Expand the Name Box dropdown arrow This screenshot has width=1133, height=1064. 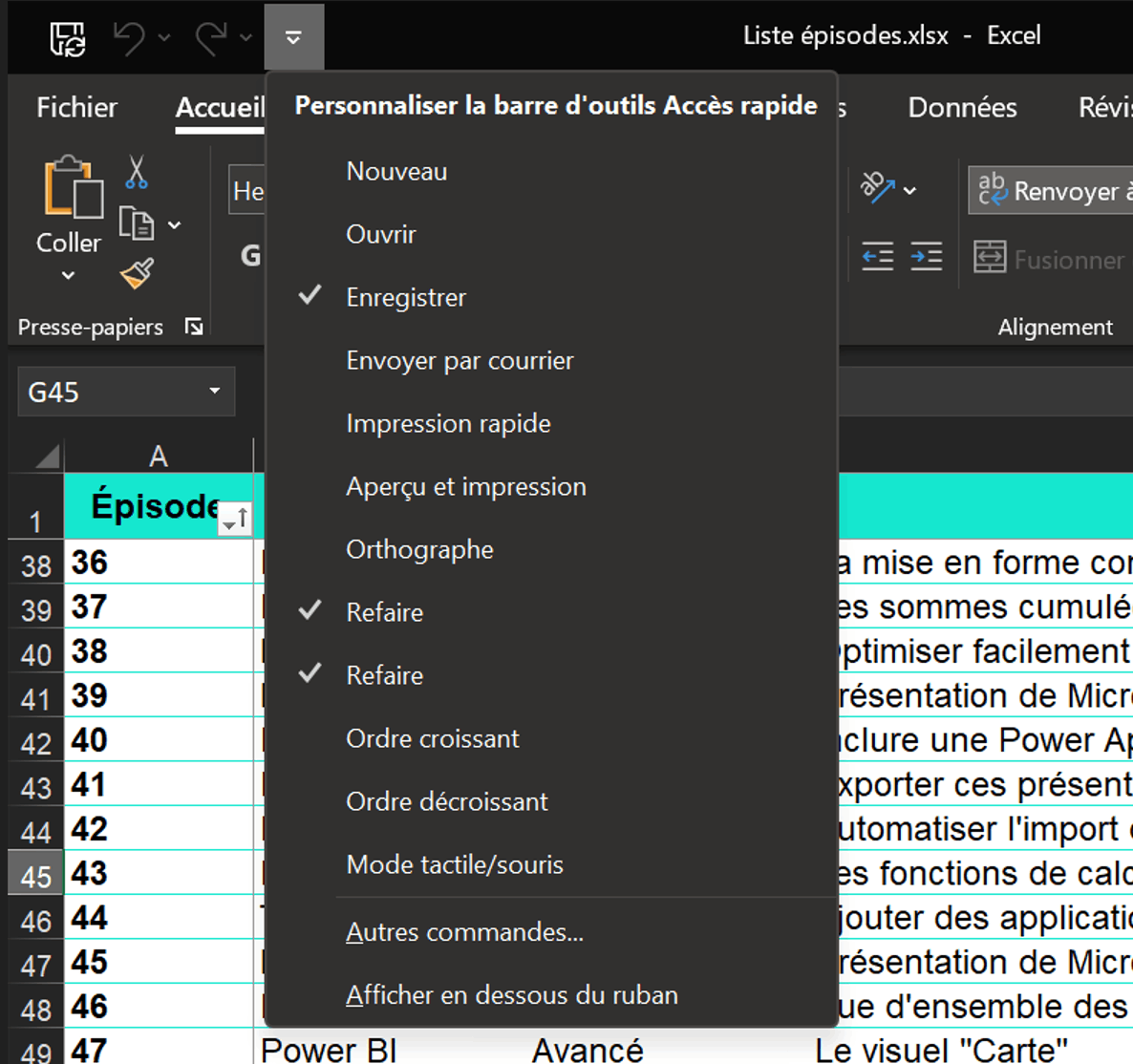tap(215, 392)
